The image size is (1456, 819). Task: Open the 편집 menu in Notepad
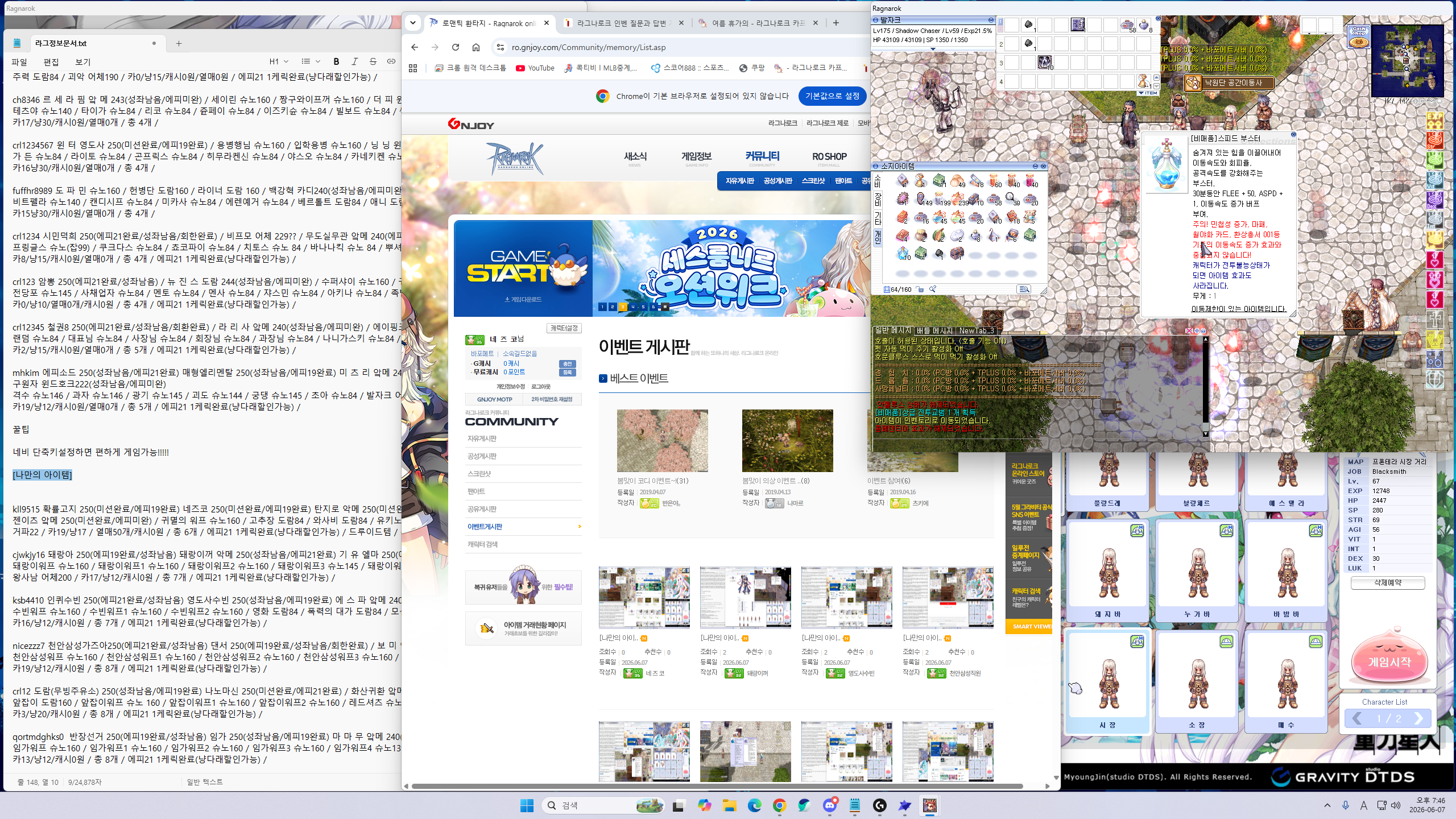point(51,62)
